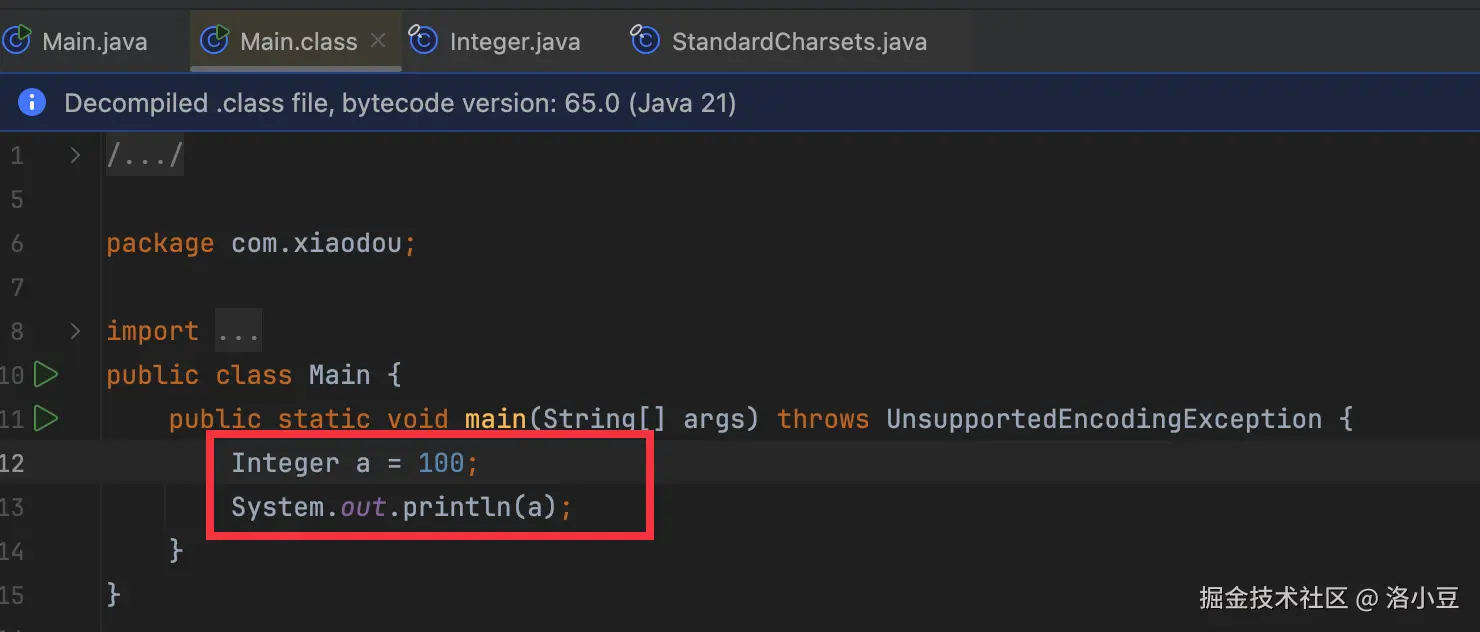The image size is (1480, 632).
Task: Switch to the StandardCharsets.java tab
Action: click(x=799, y=42)
